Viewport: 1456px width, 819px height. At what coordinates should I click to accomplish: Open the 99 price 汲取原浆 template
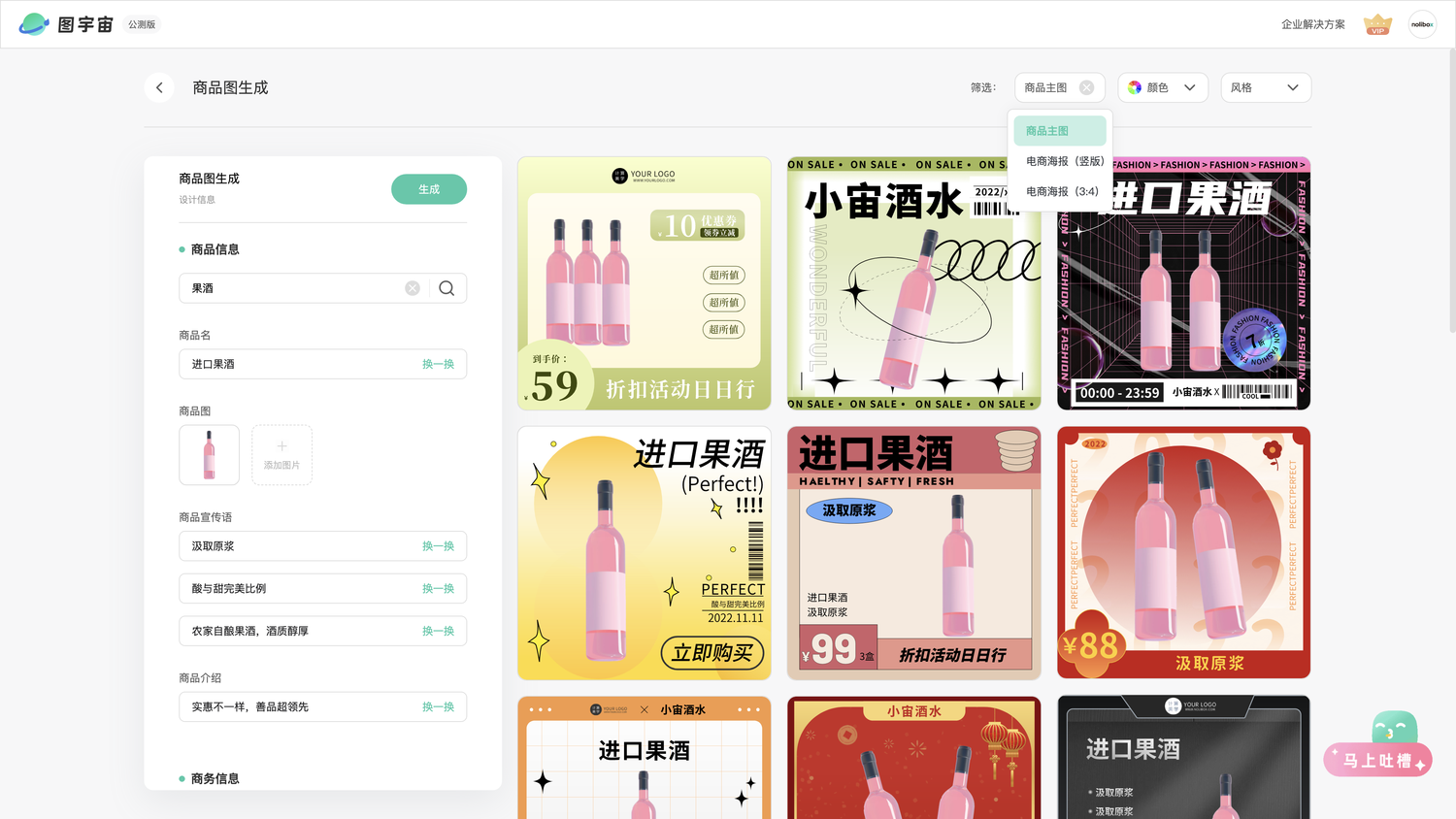click(x=913, y=553)
